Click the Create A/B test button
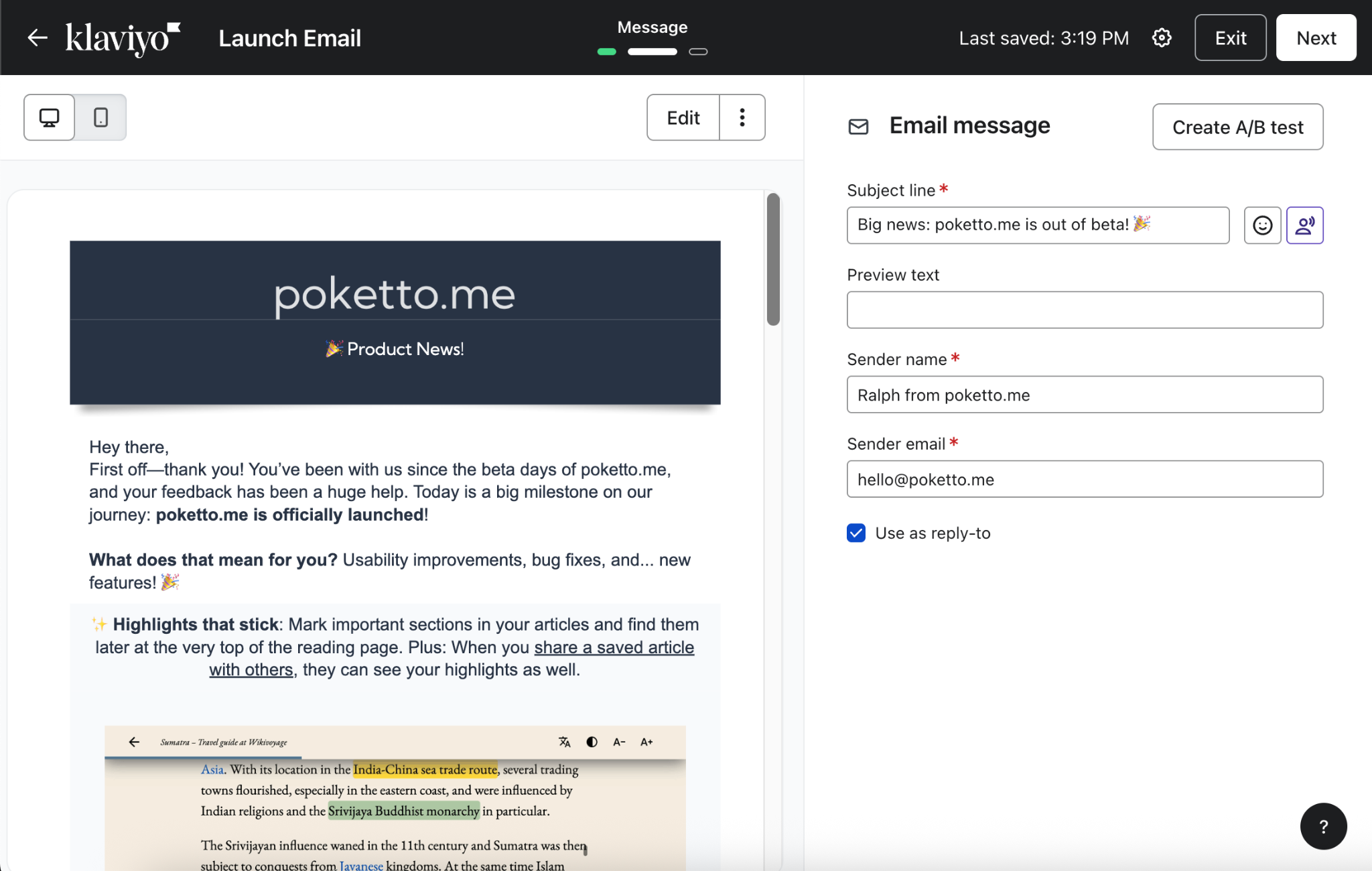1372x871 pixels. click(x=1237, y=127)
